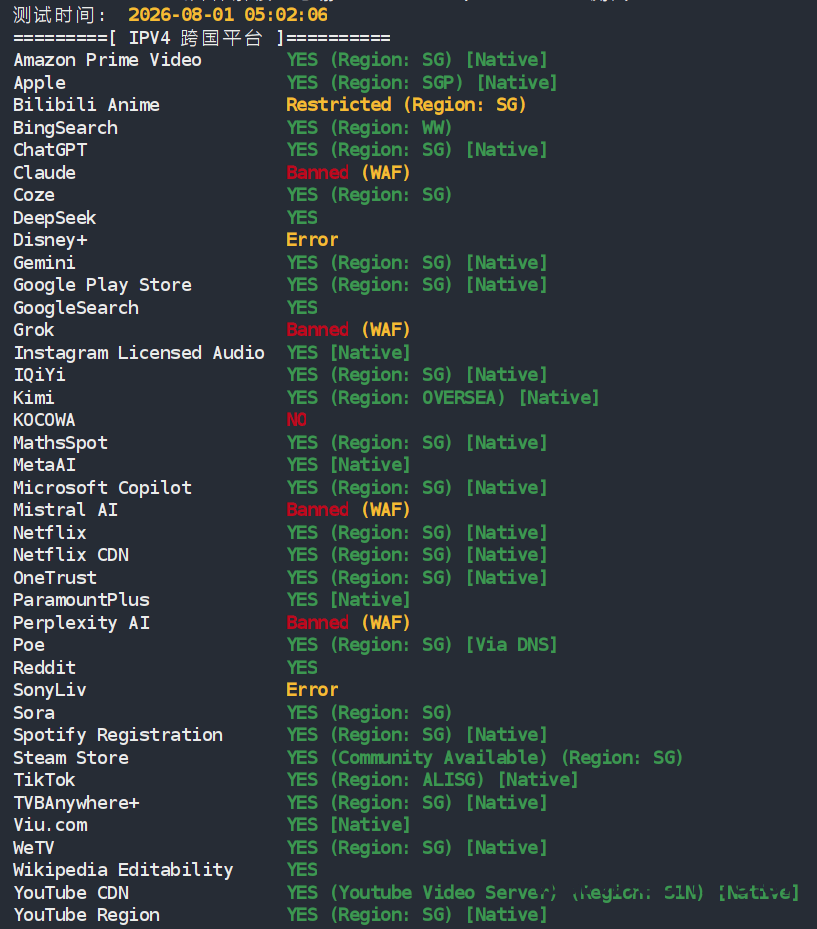This screenshot has width=817, height=929.
Task: Click the Amazon Prime Video service name
Action: click(107, 60)
